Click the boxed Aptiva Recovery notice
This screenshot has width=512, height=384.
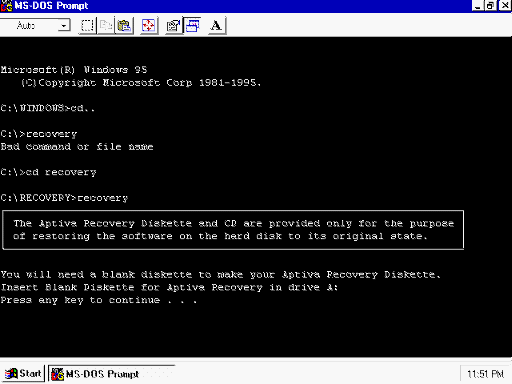click(233, 230)
